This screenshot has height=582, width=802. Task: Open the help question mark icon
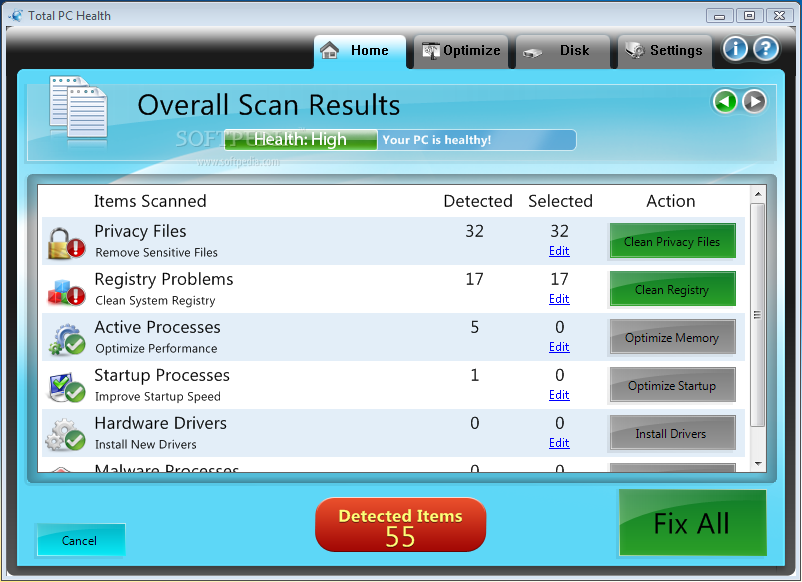tap(766, 49)
